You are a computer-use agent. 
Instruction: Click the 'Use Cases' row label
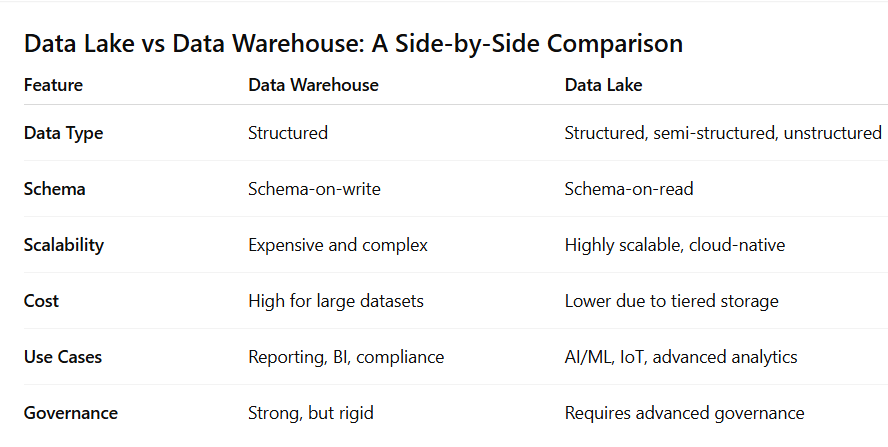62,357
